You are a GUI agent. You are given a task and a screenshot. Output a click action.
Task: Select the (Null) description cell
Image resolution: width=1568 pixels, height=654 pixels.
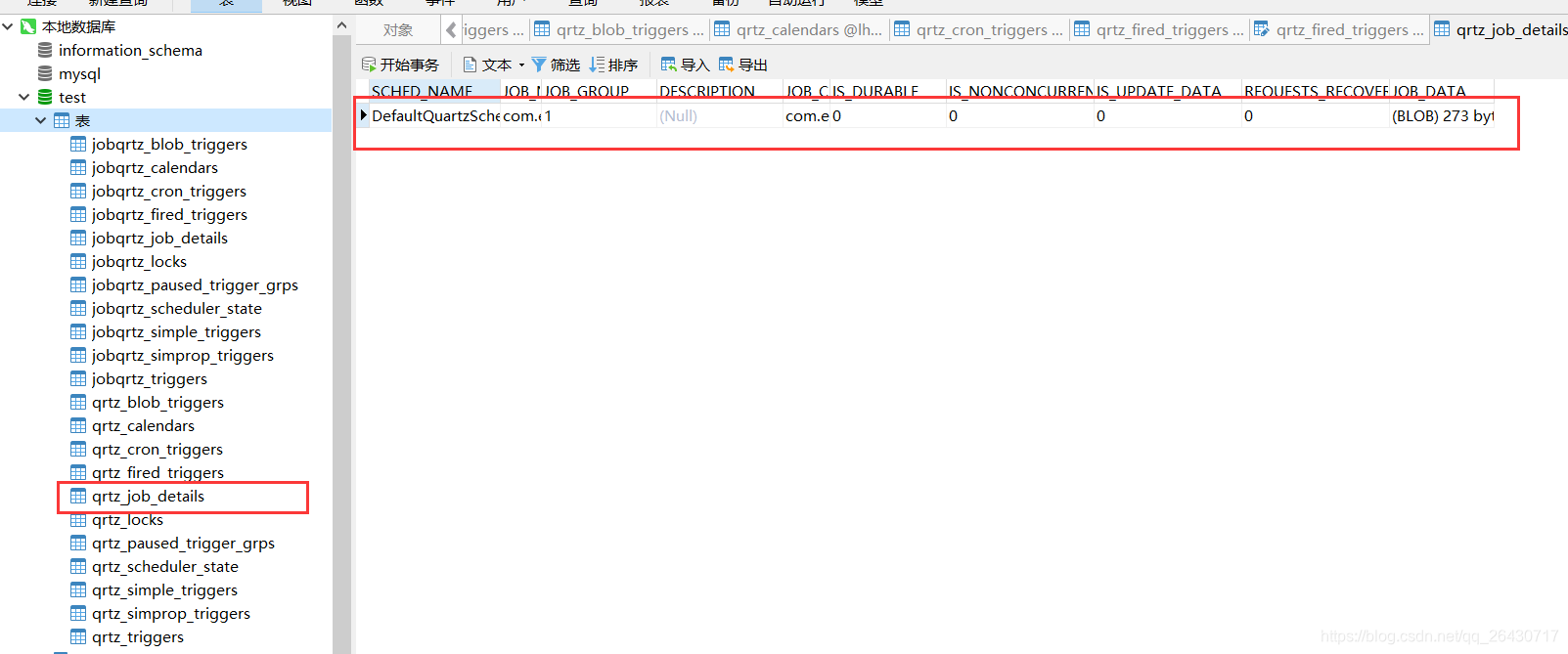coord(719,115)
